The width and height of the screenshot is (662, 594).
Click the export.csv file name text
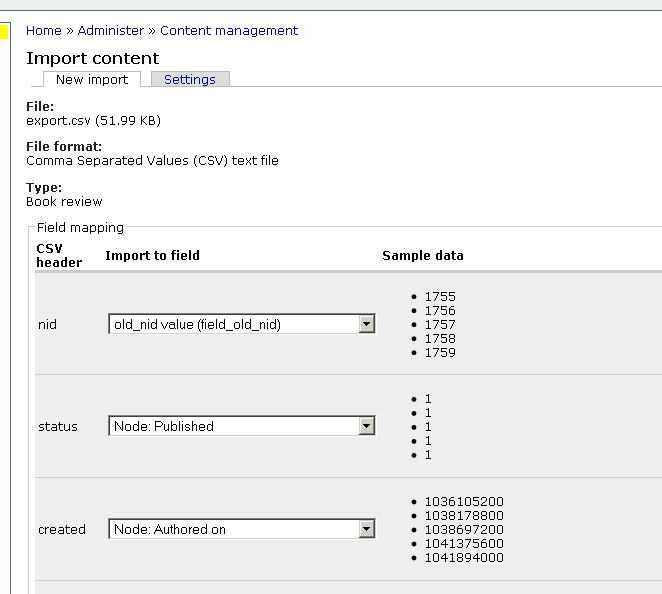[x=93, y=121]
